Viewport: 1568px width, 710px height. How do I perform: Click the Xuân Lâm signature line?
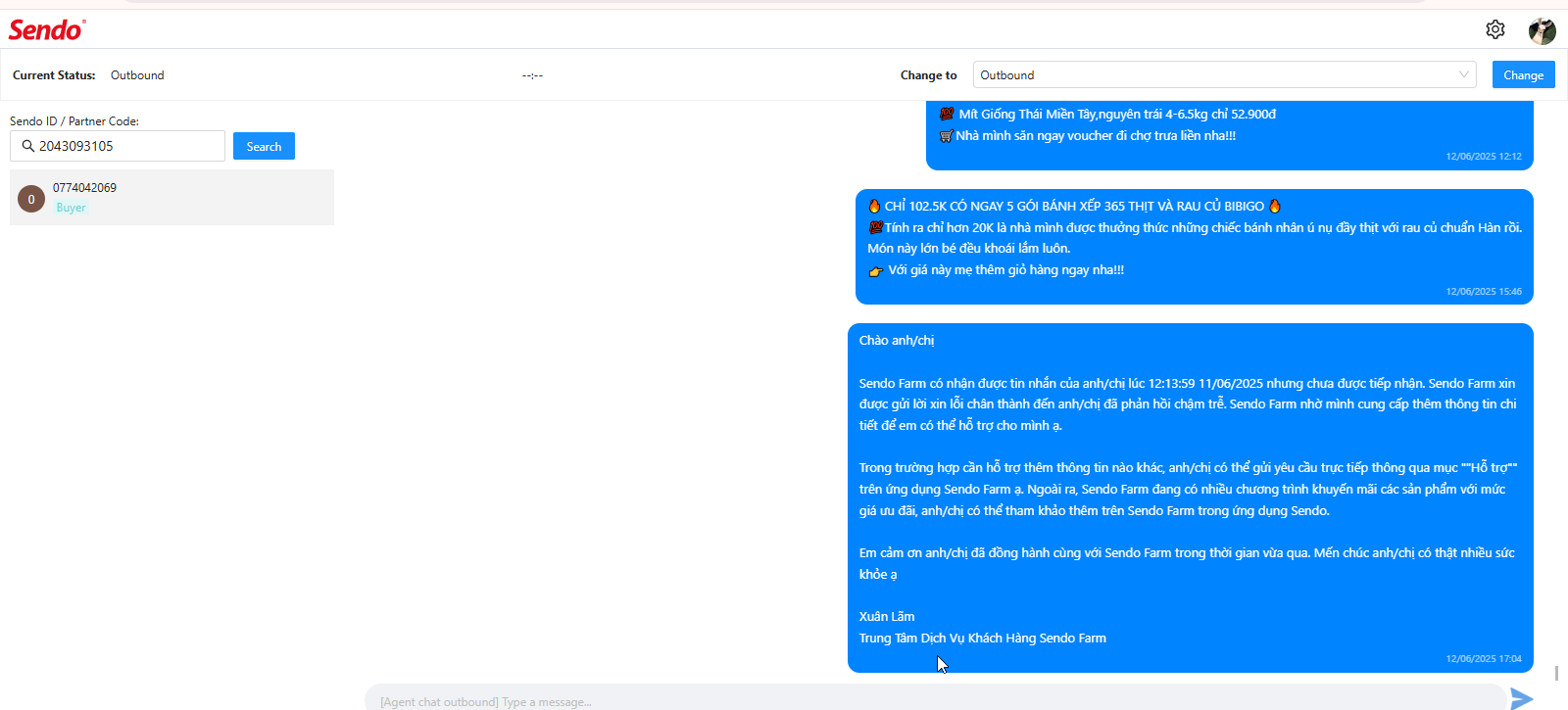click(x=887, y=617)
